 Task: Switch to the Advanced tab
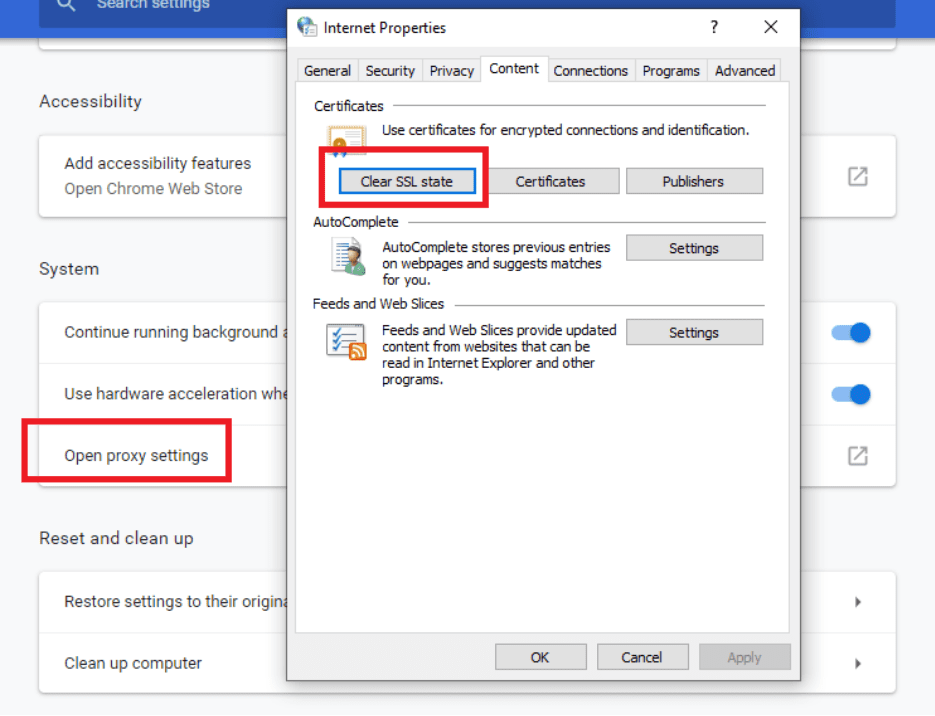(x=745, y=71)
